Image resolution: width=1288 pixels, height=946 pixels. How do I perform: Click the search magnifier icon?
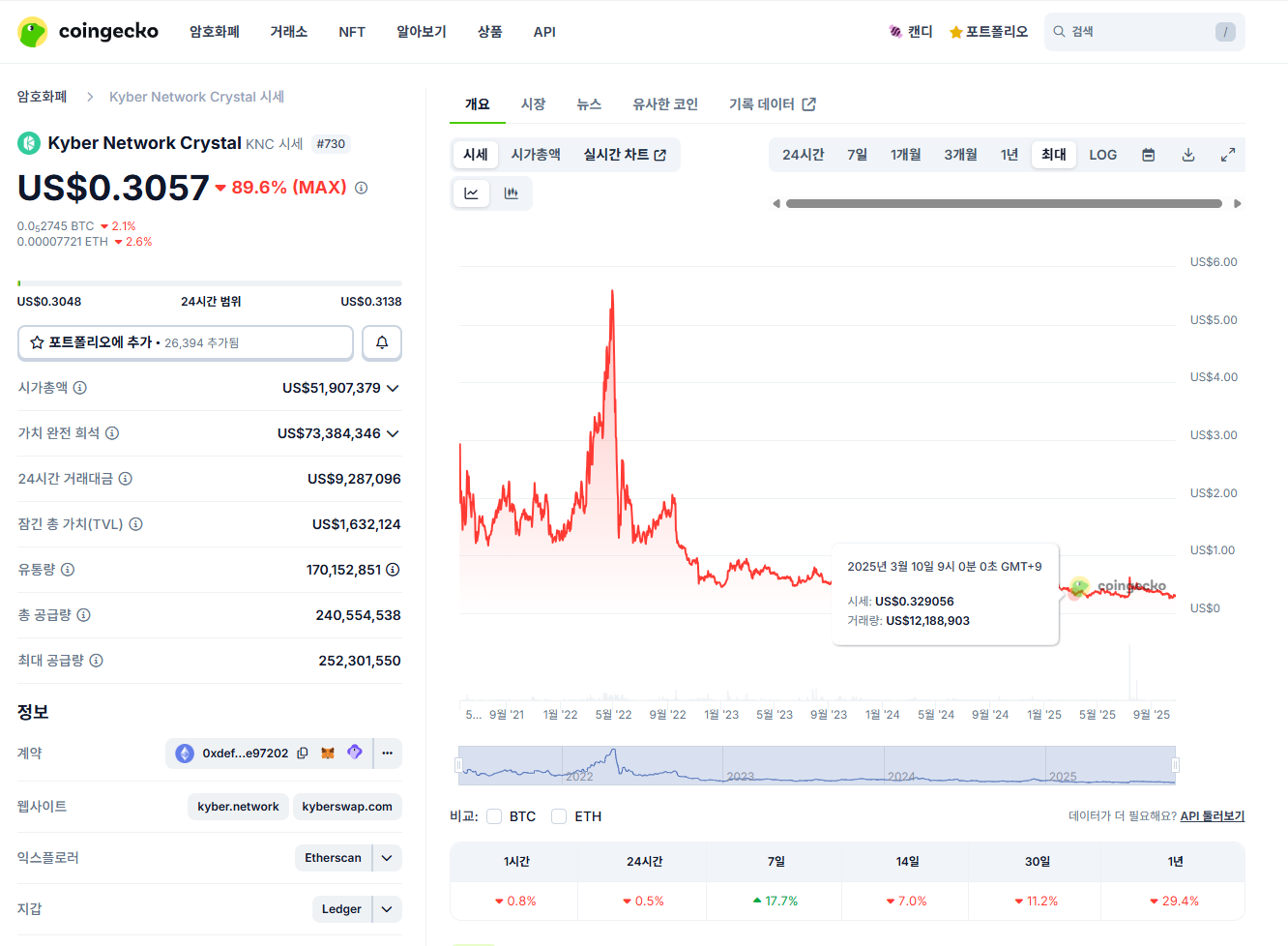[x=1060, y=32]
